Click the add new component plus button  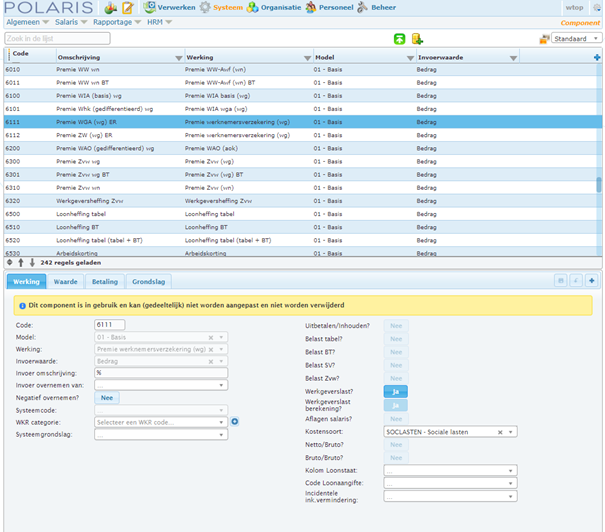tap(591, 280)
